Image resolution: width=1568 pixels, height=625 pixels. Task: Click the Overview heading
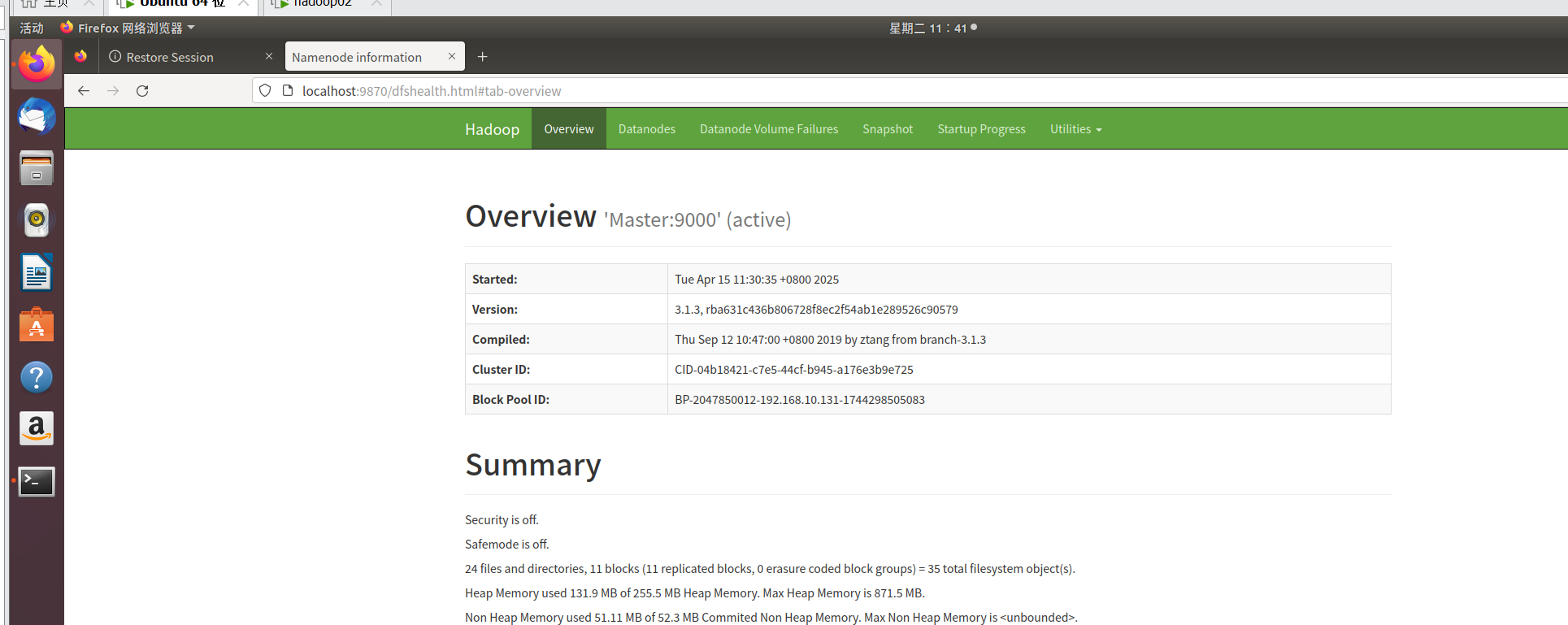click(x=531, y=217)
